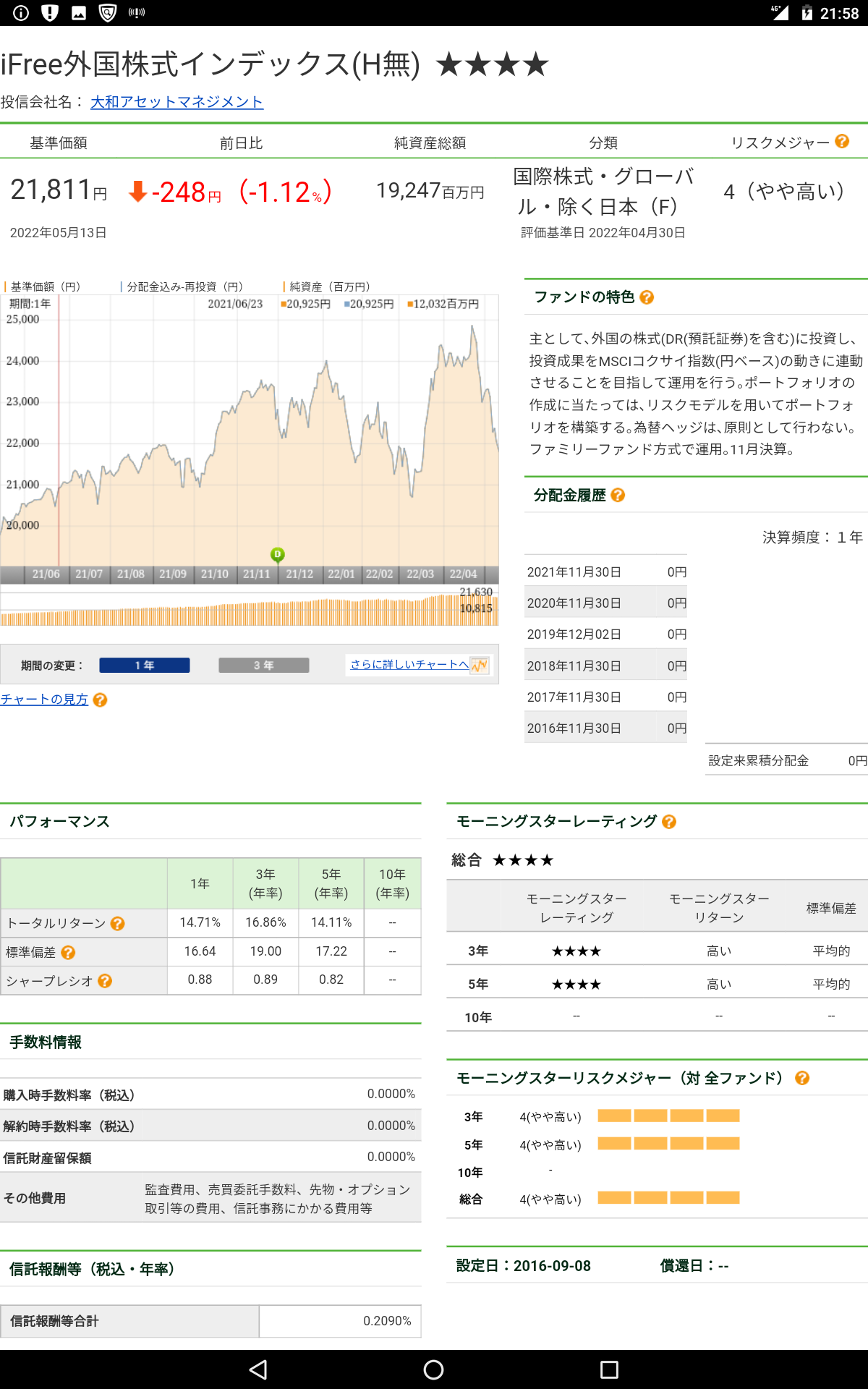
Task: Click the 22/04 month label on chart axis
Action: (x=463, y=574)
